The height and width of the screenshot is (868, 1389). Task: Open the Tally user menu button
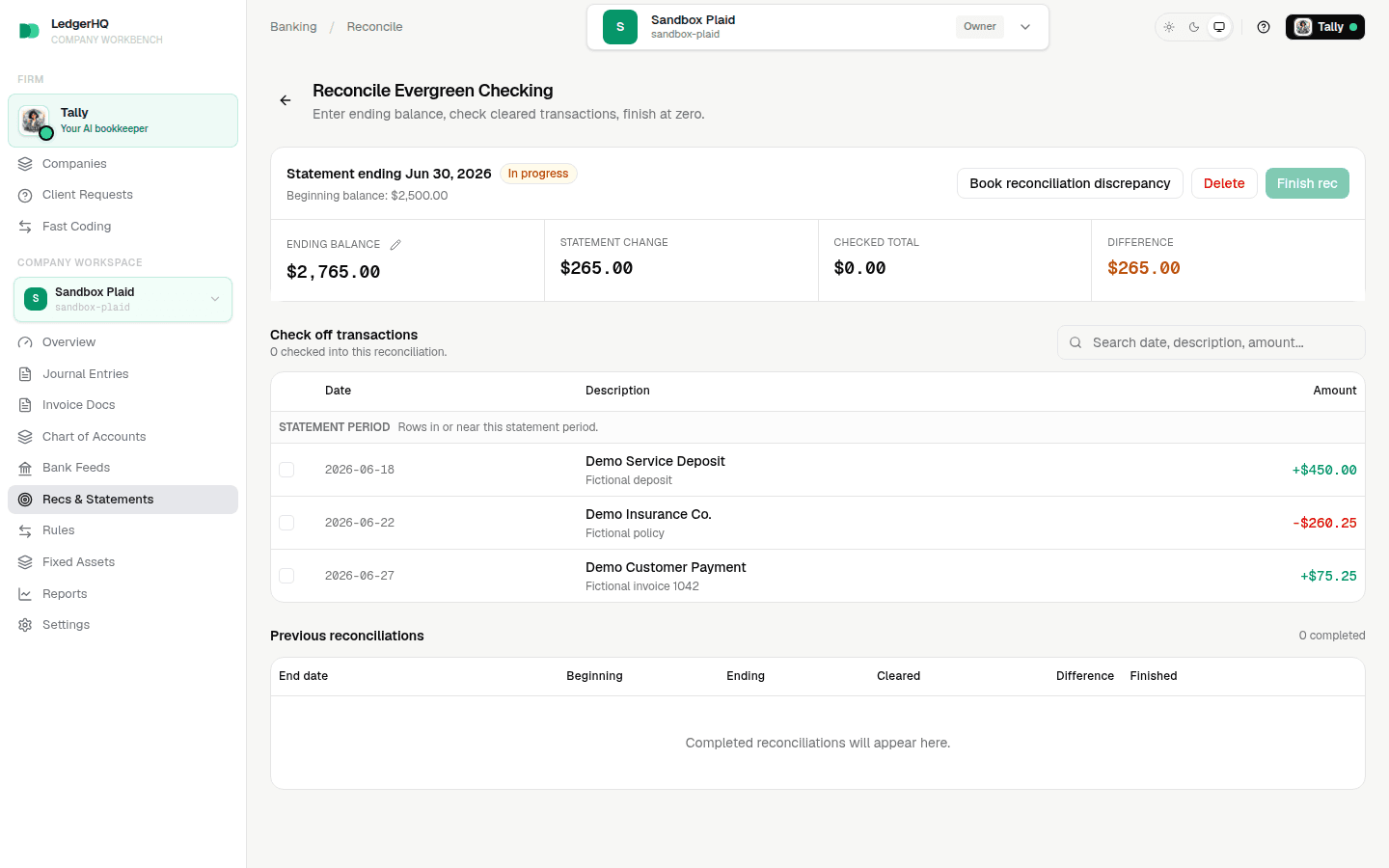[1324, 27]
